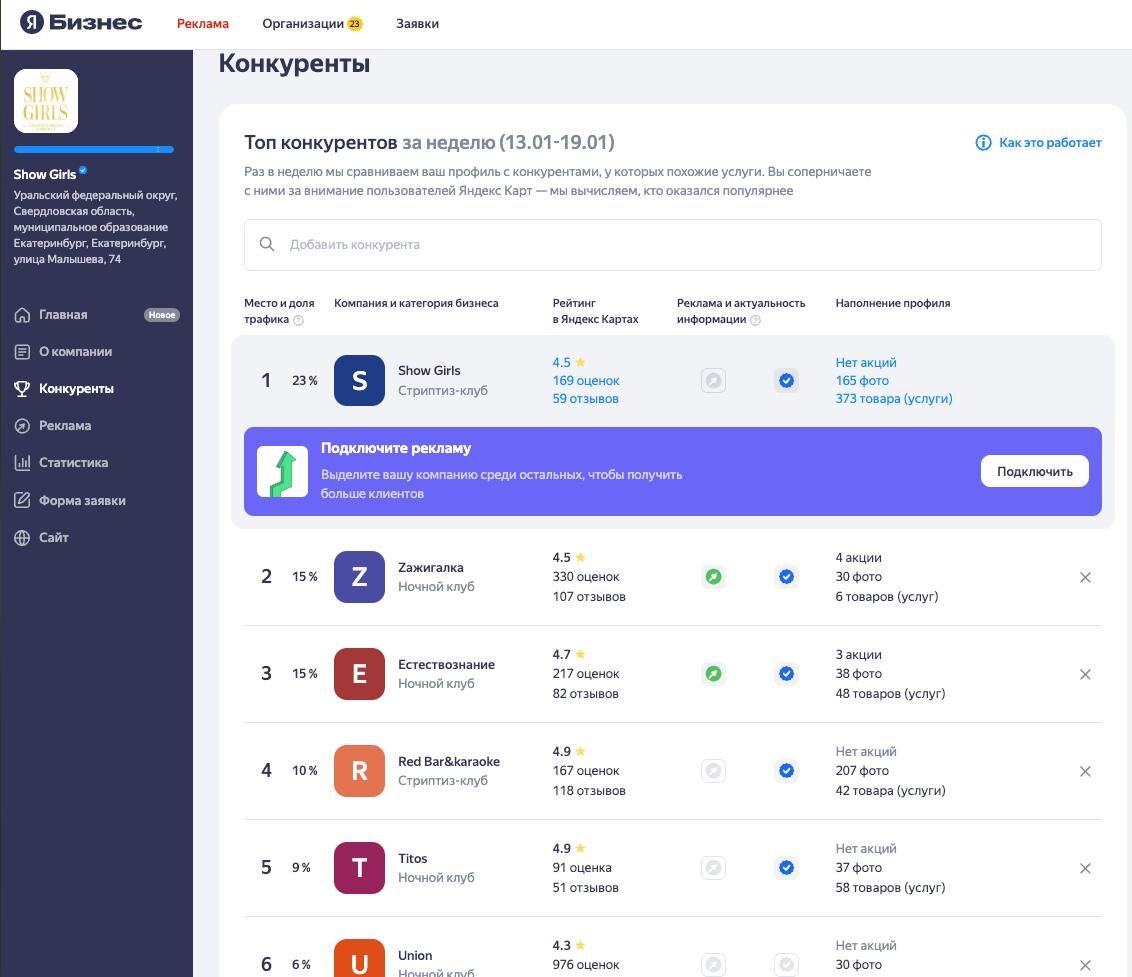Open the 165 фото link
The height and width of the screenshot is (977, 1132).
point(862,381)
